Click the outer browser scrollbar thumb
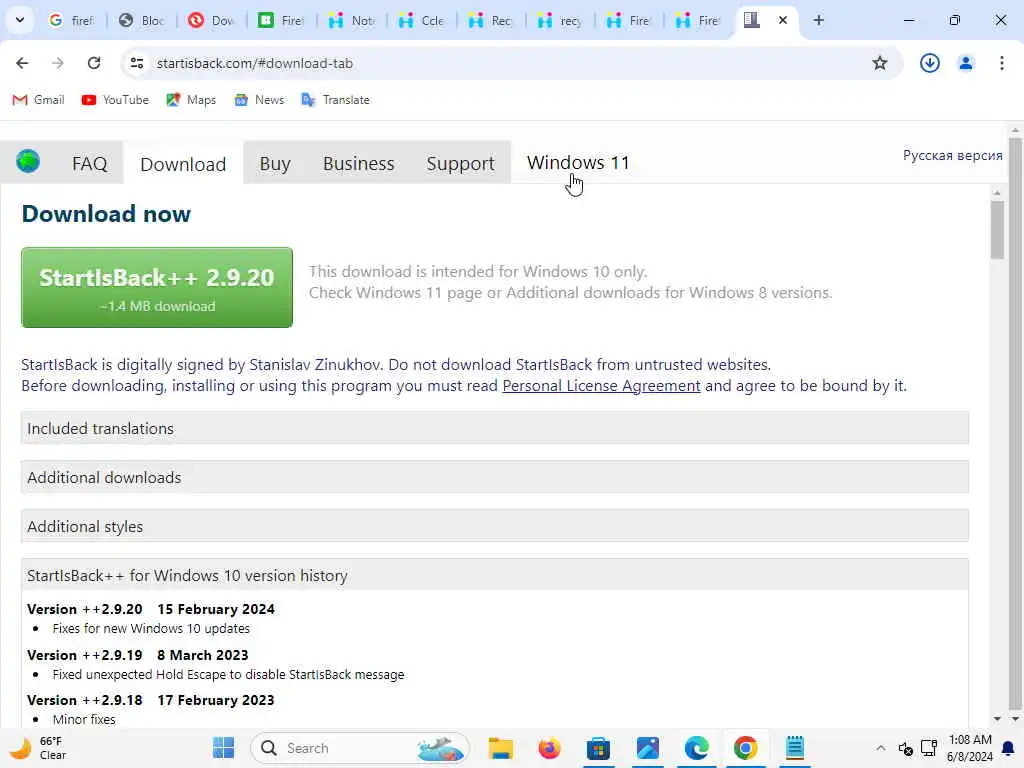Image resolution: width=1024 pixels, height=768 pixels. tap(1014, 423)
